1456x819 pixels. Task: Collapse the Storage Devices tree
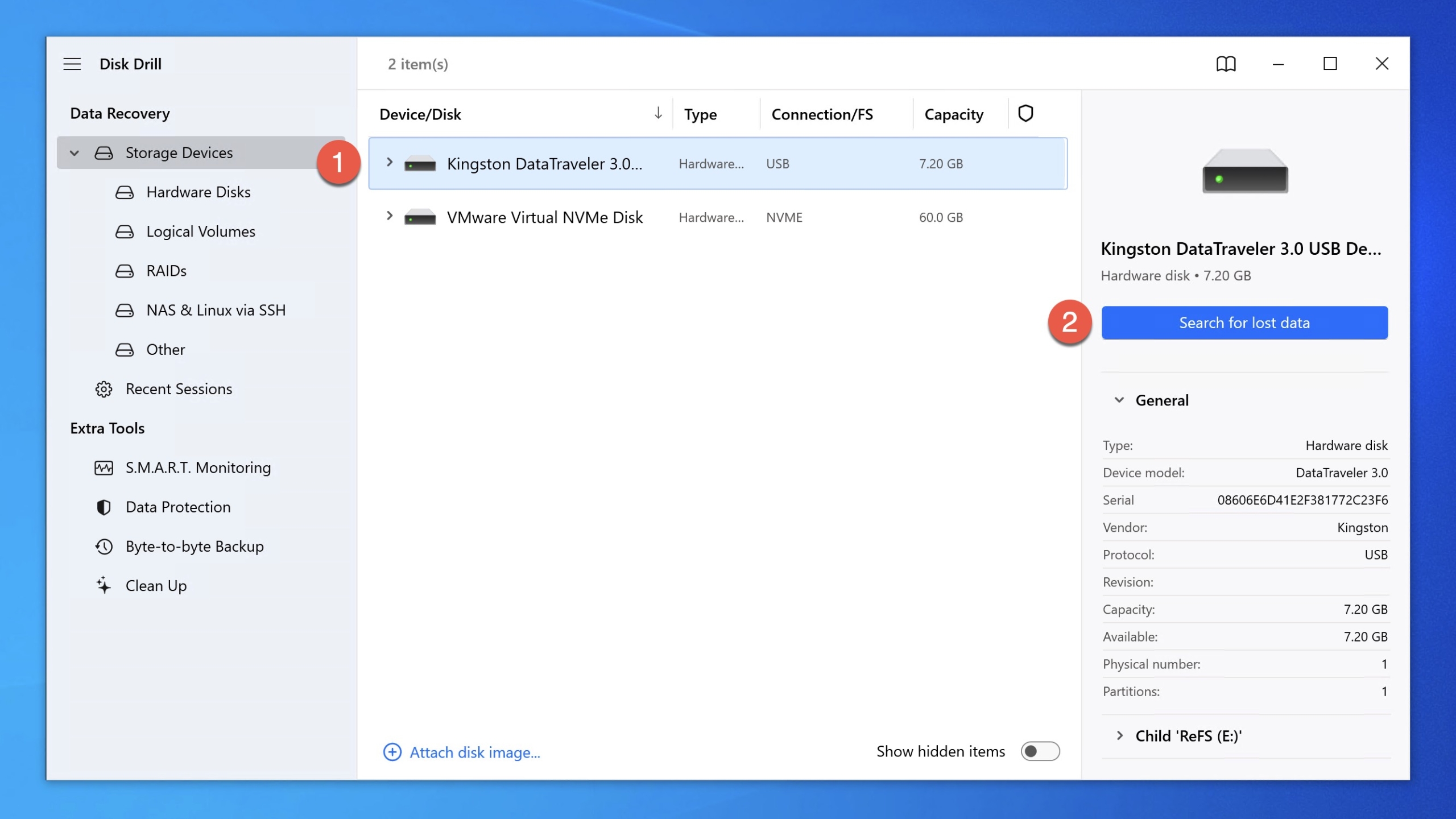pyautogui.click(x=74, y=153)
